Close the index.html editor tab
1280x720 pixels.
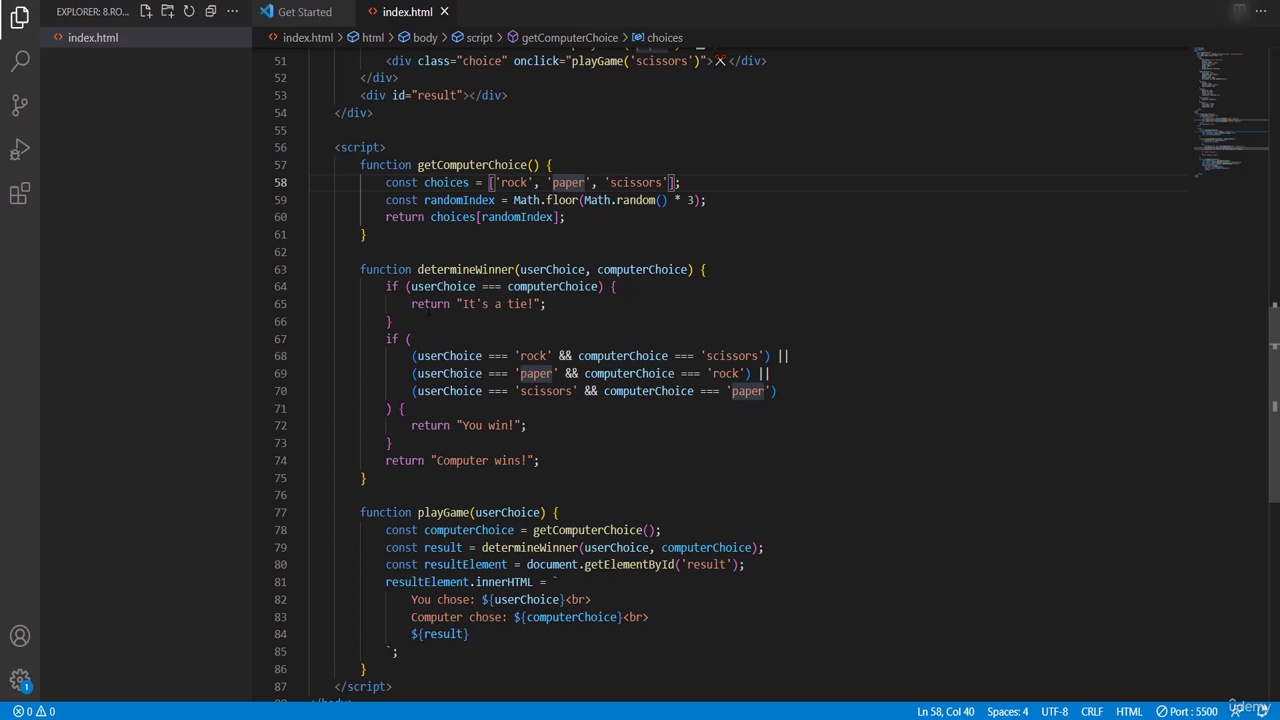click(444, 12)
